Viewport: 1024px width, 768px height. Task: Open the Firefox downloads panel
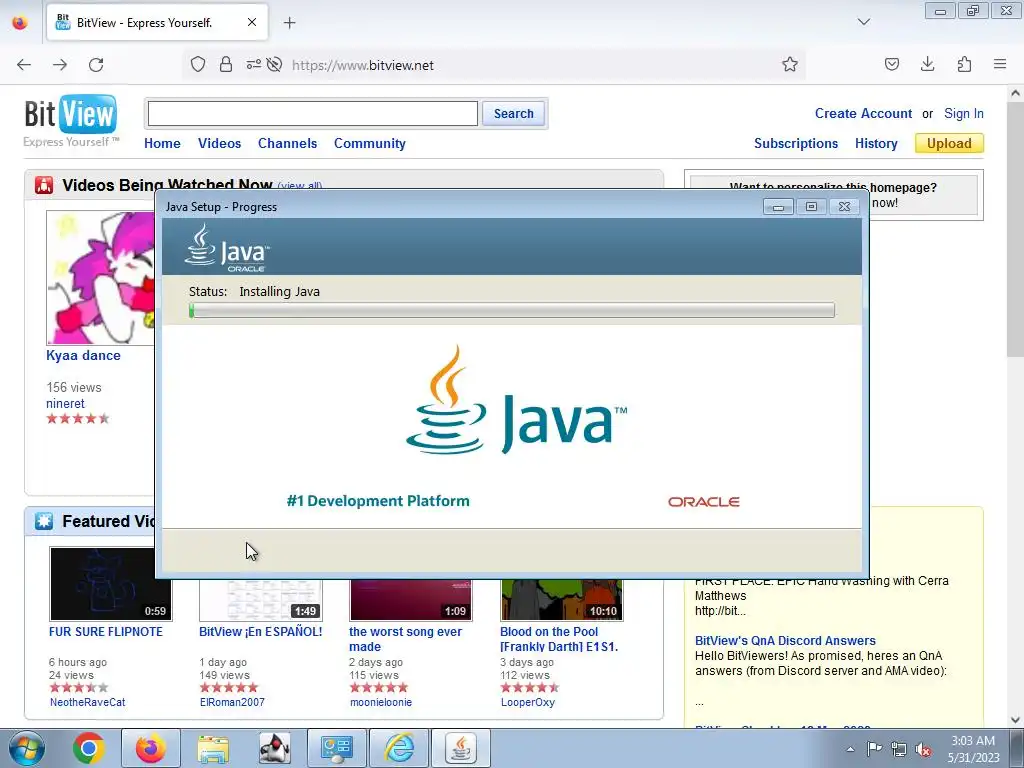coord(927,65)
